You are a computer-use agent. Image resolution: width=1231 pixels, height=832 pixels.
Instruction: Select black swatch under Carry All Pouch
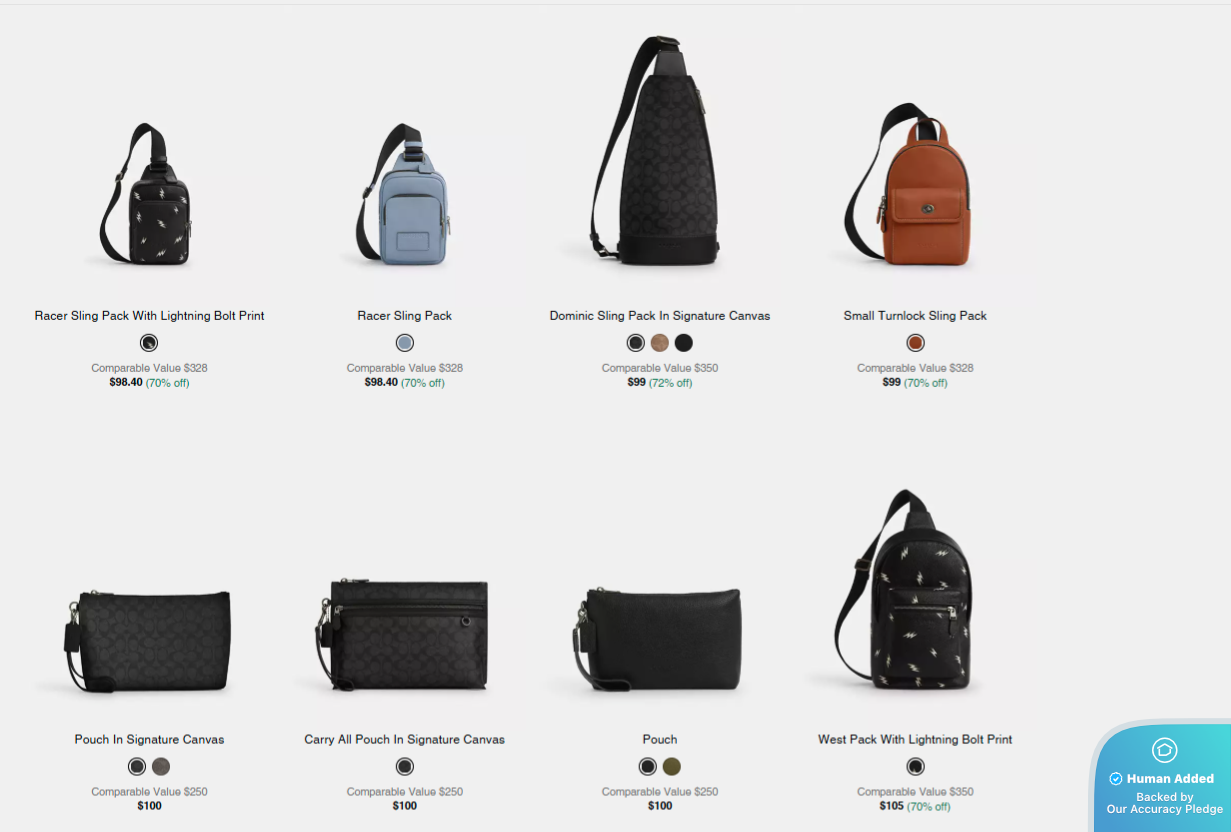pos(404,767)
